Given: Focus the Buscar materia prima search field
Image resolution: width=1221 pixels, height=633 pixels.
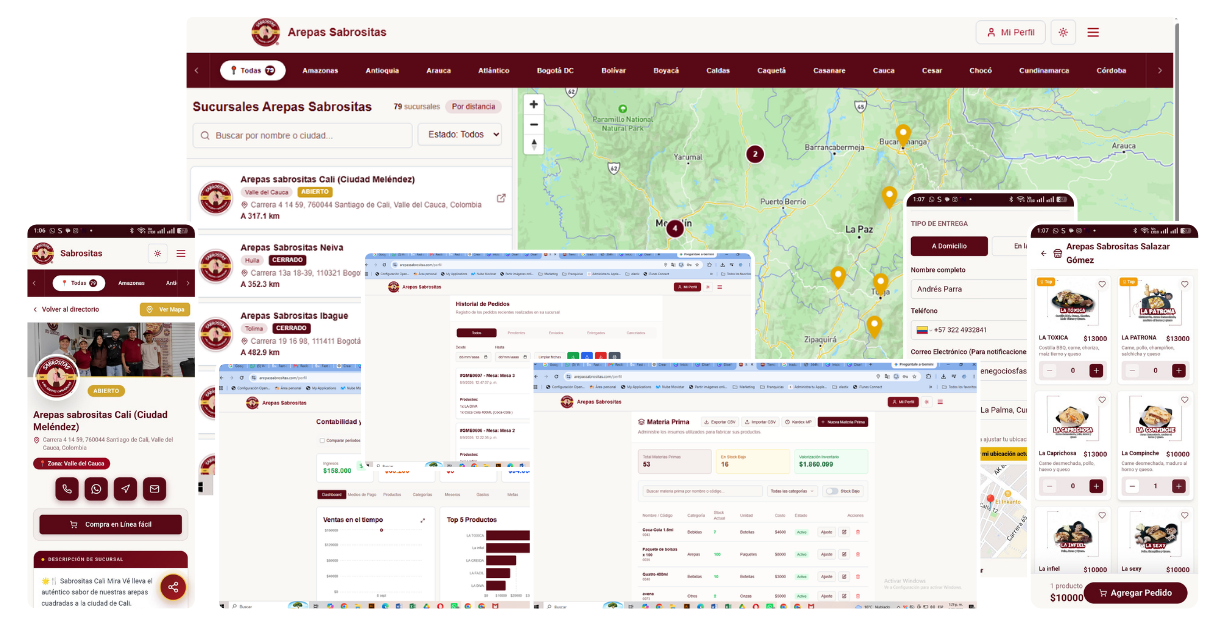Looking at the screenshot, I should (701, 491).
